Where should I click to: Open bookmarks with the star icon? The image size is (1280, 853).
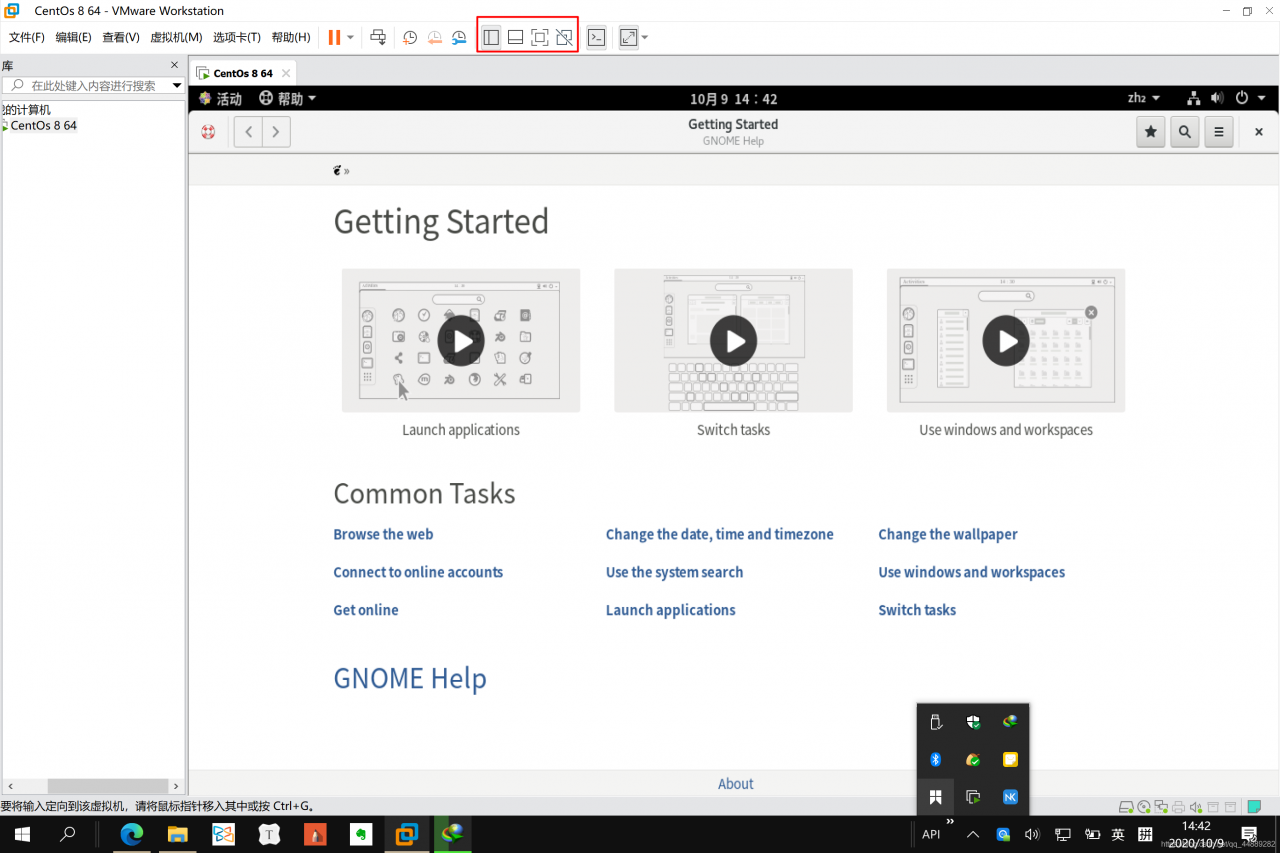coord(1151,132)
